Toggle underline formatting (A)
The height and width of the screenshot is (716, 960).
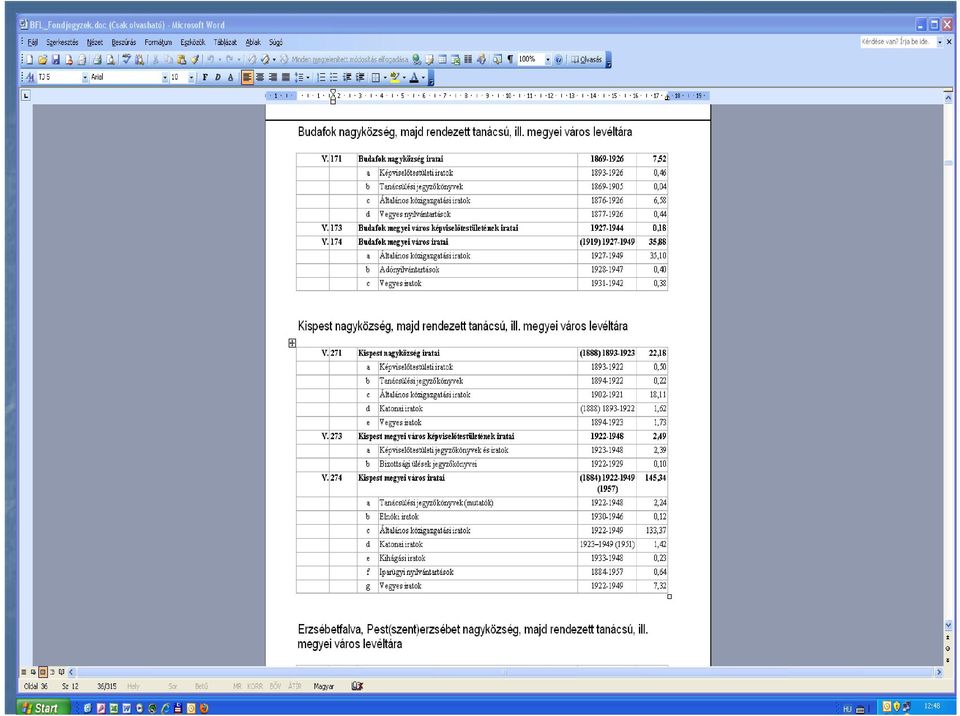click(x=231, y=77)
